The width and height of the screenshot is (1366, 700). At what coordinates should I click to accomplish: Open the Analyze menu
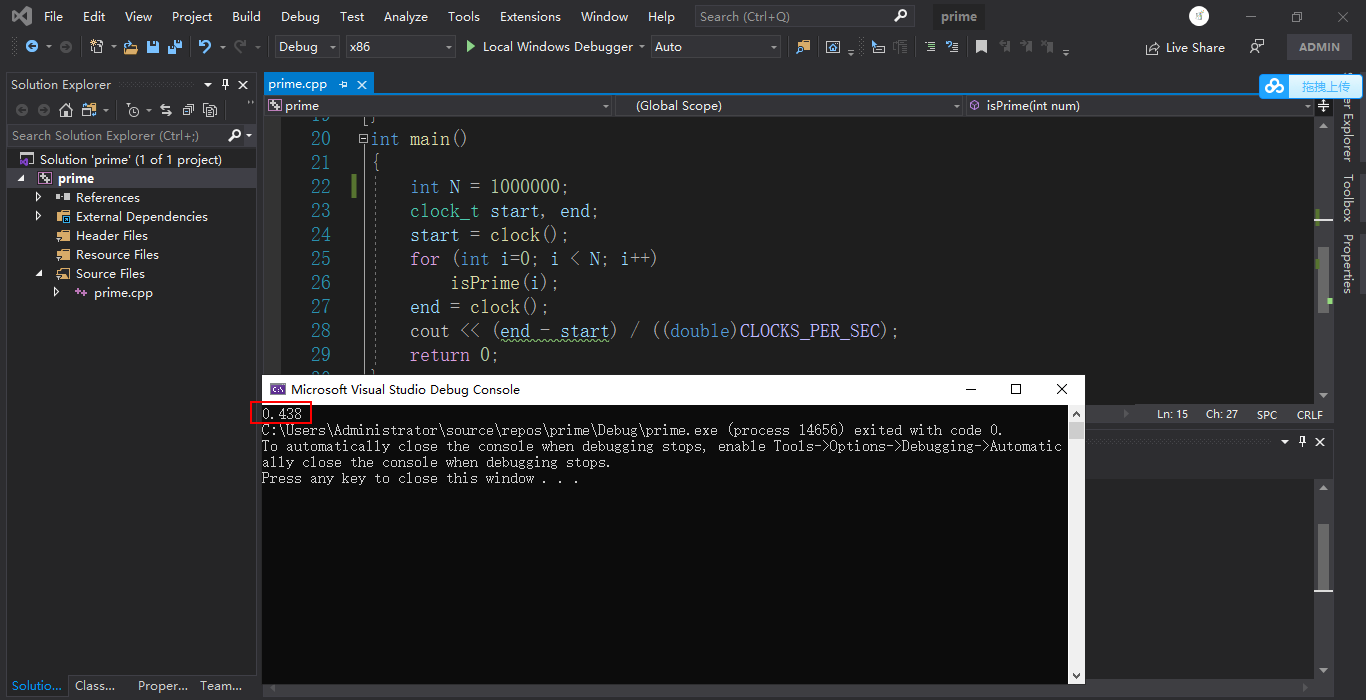pos(406,16)
